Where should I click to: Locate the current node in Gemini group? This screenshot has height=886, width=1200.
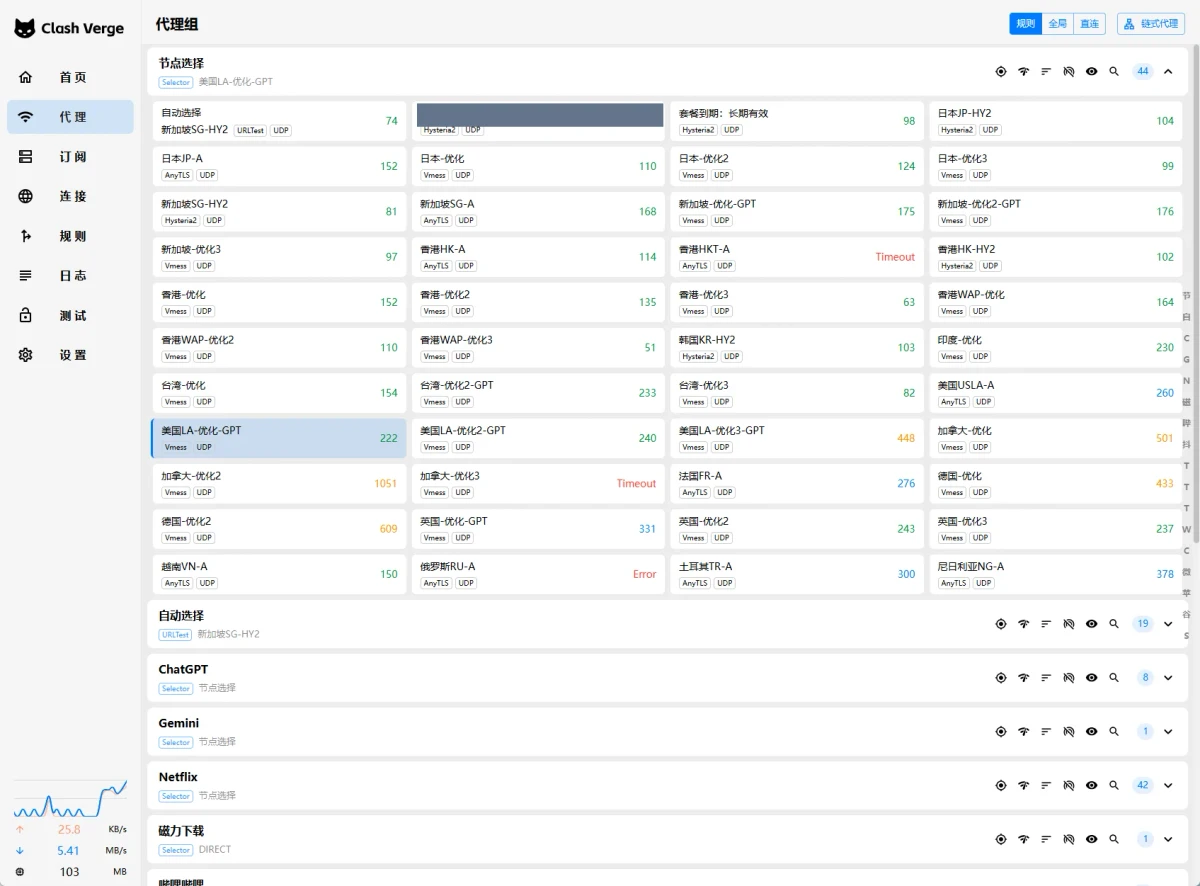(1001, 732)
